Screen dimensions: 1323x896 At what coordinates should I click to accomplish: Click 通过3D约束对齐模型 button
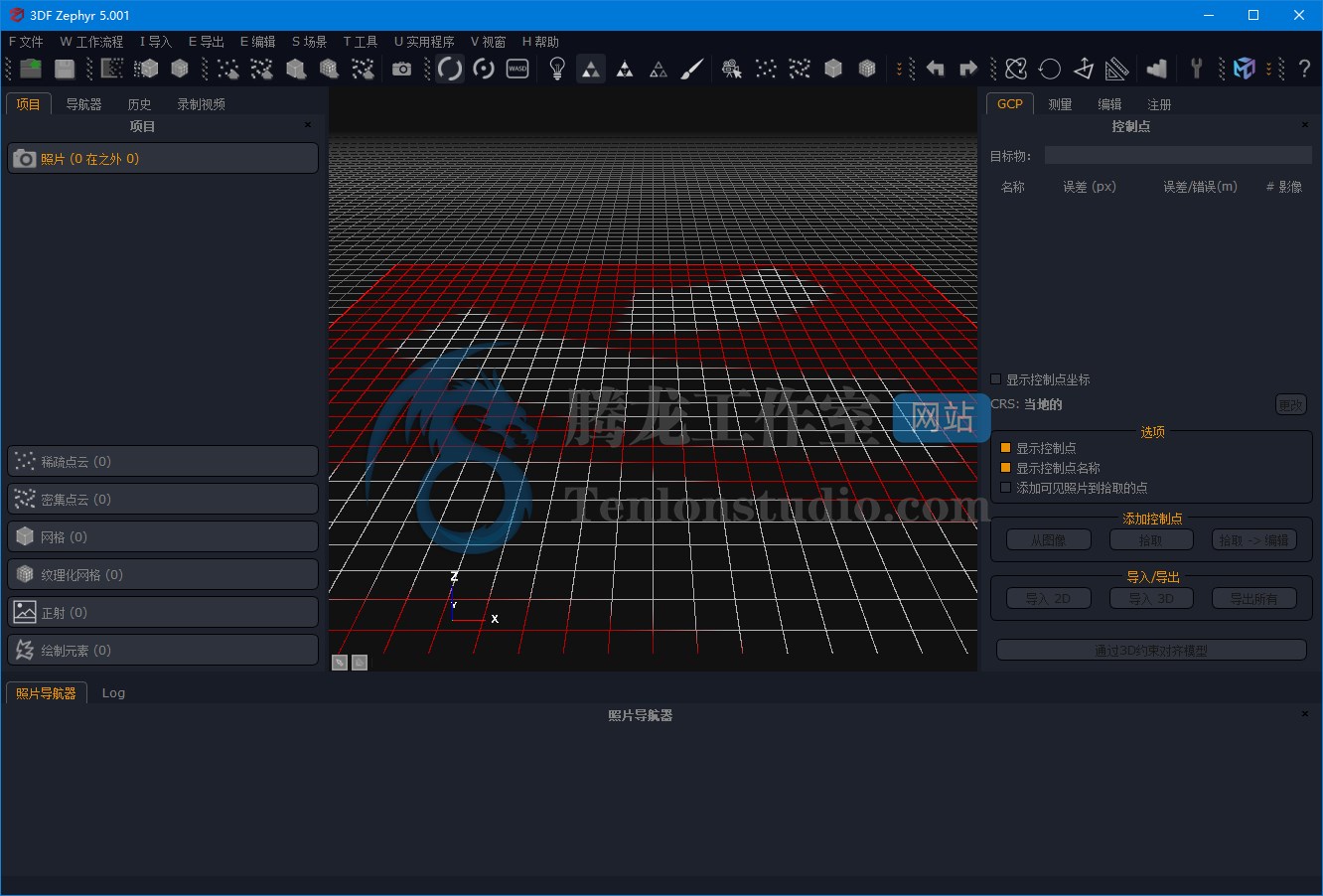click(x=1151, y=650)
